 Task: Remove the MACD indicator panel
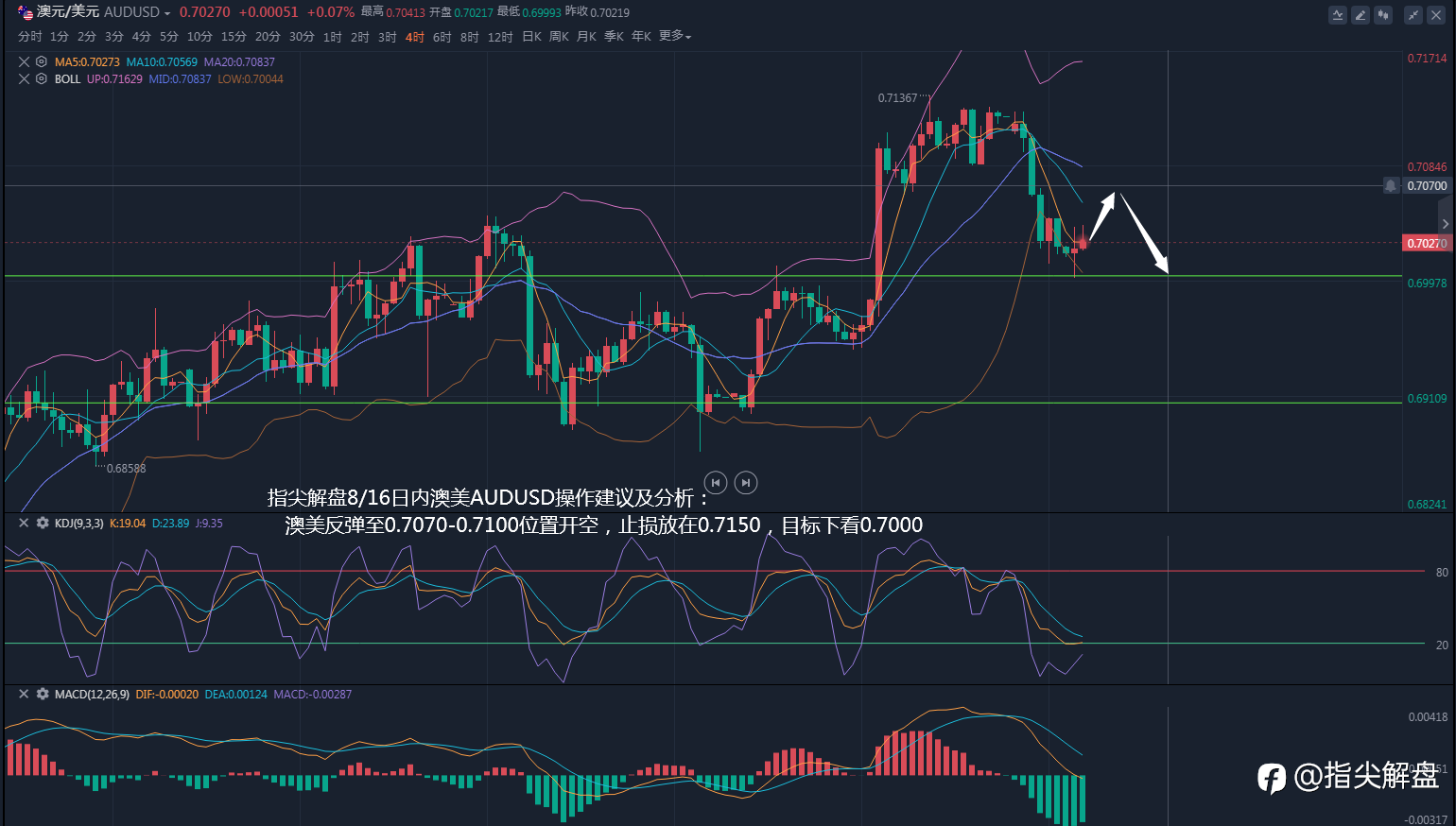25,694
